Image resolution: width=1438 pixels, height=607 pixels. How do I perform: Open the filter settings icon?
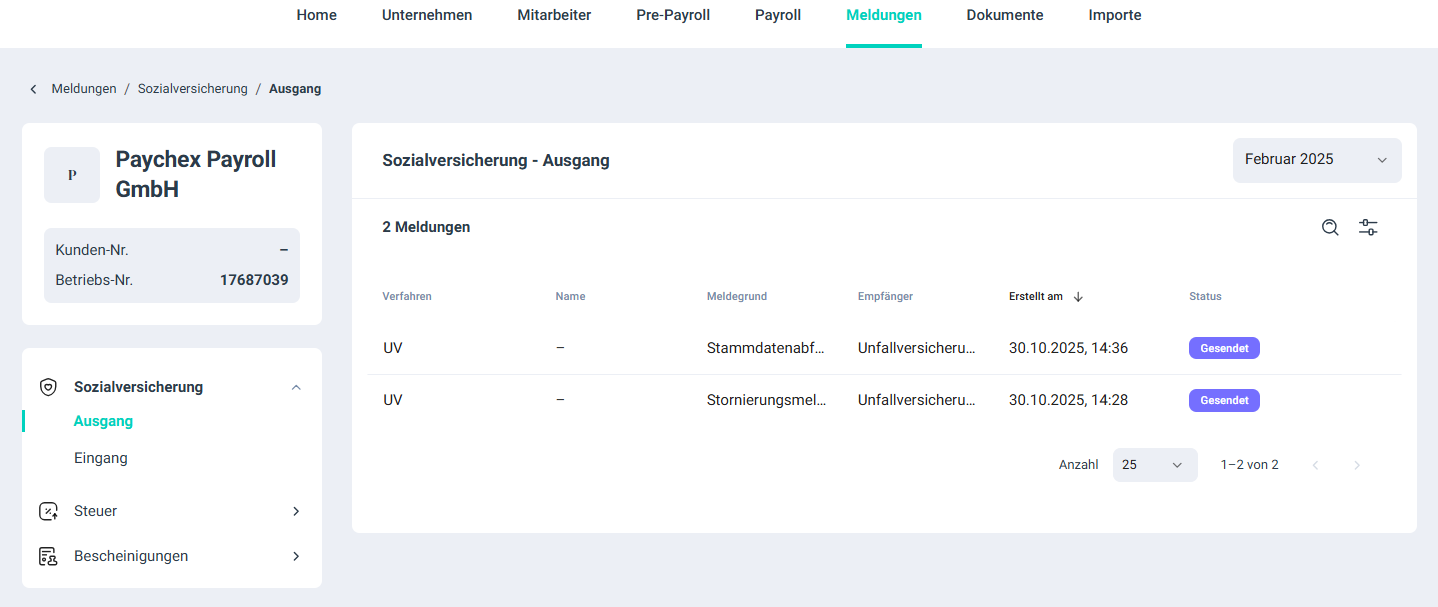pos(1368,227)
